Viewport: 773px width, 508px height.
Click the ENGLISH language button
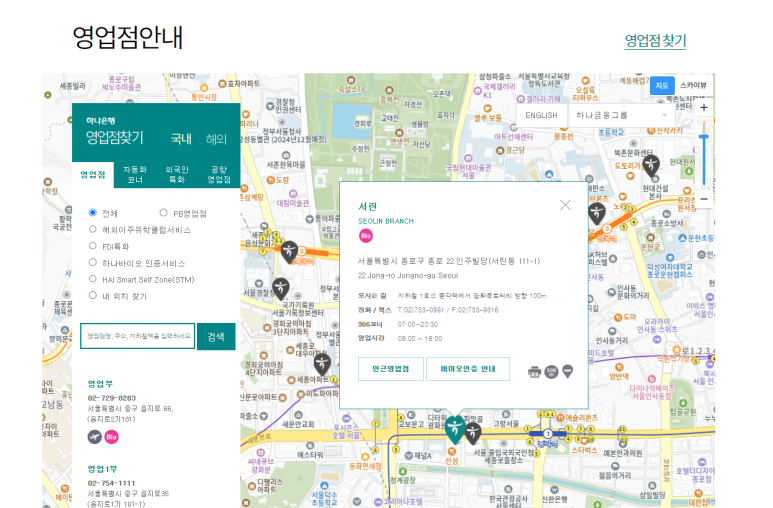tap(541, 115)
